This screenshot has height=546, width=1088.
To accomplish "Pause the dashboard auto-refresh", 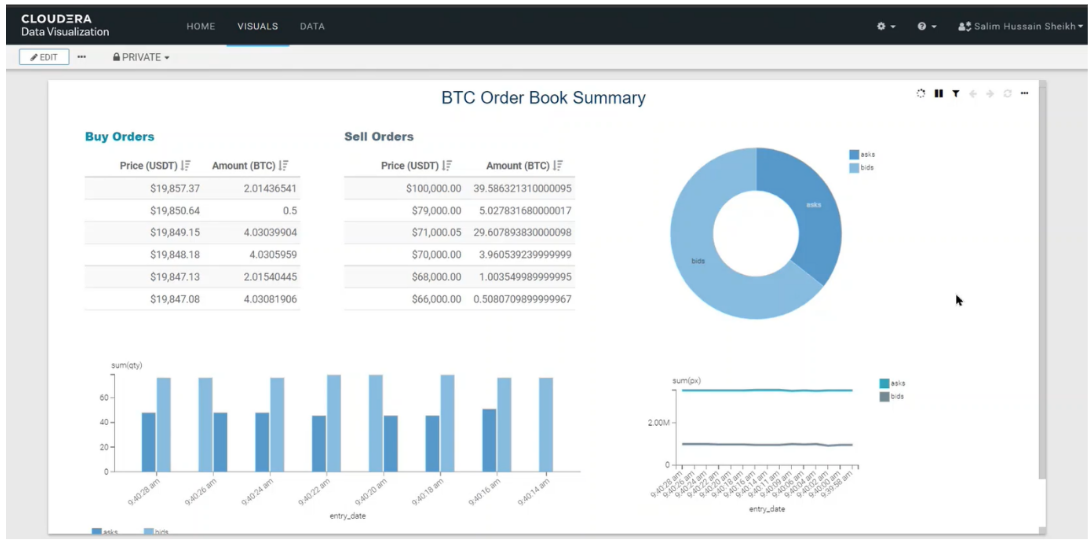I will (x=938, y=94).
